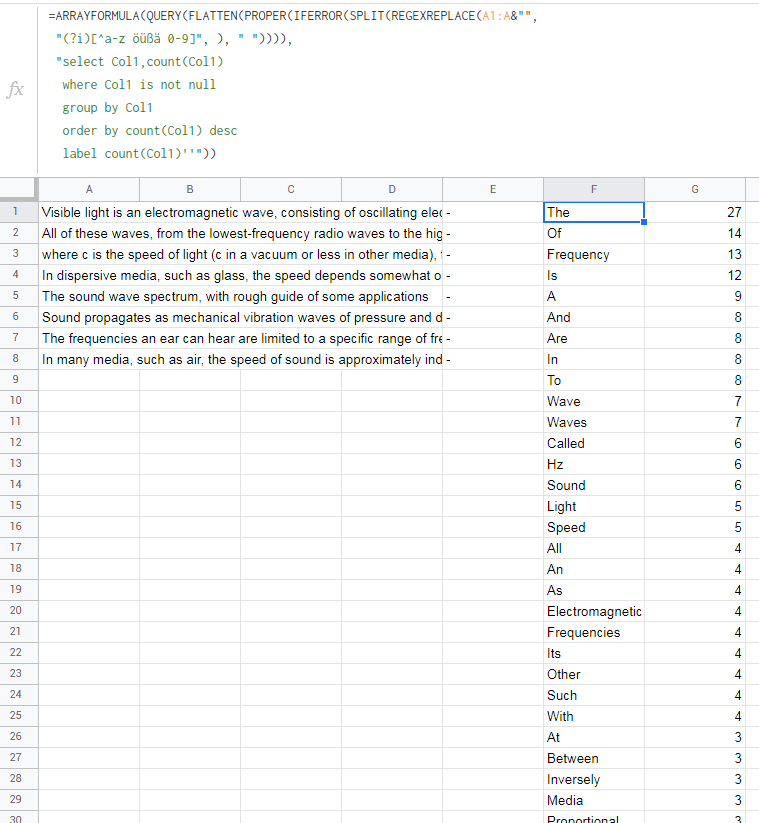Select column F header
759x823 pixels.
pos(594,189)
